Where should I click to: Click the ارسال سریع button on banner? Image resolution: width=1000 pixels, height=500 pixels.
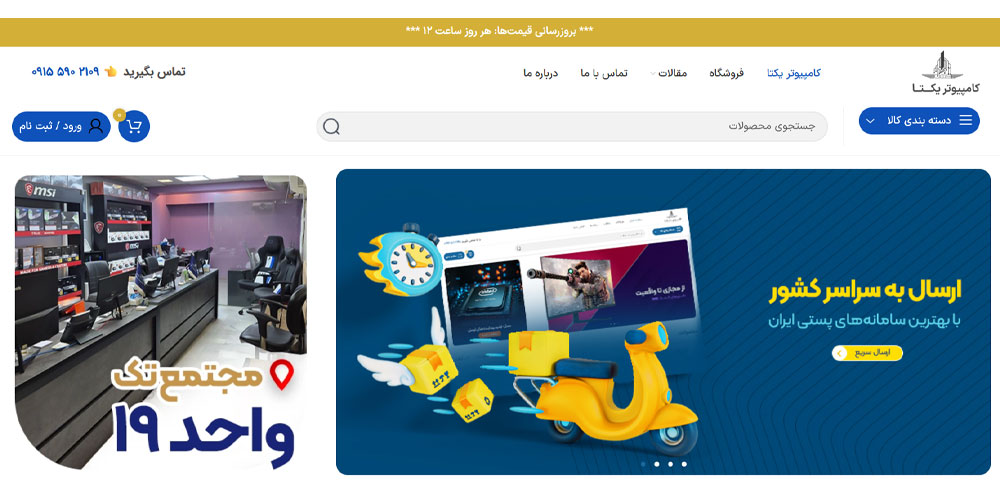[867, 353]
